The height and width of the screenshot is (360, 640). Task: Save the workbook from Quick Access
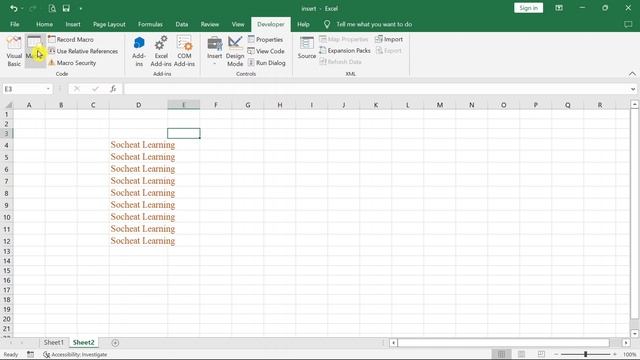(66, 8)
